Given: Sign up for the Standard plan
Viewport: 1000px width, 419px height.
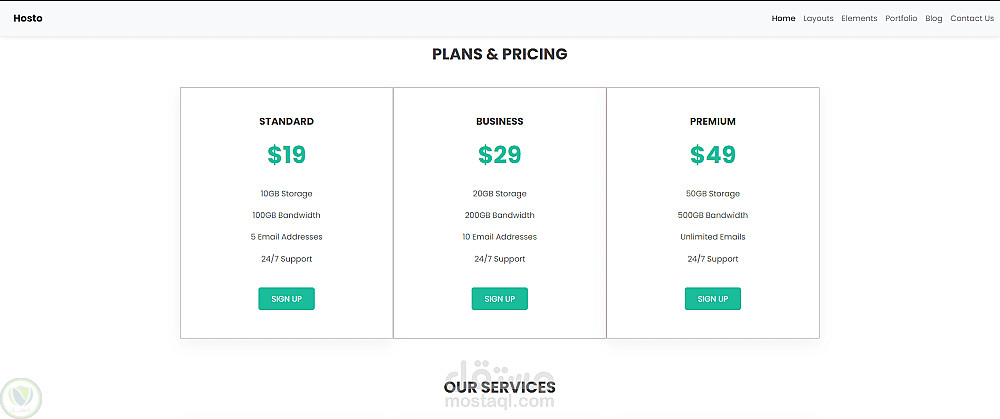Looking at the screenshot, I should click(287, 299).
